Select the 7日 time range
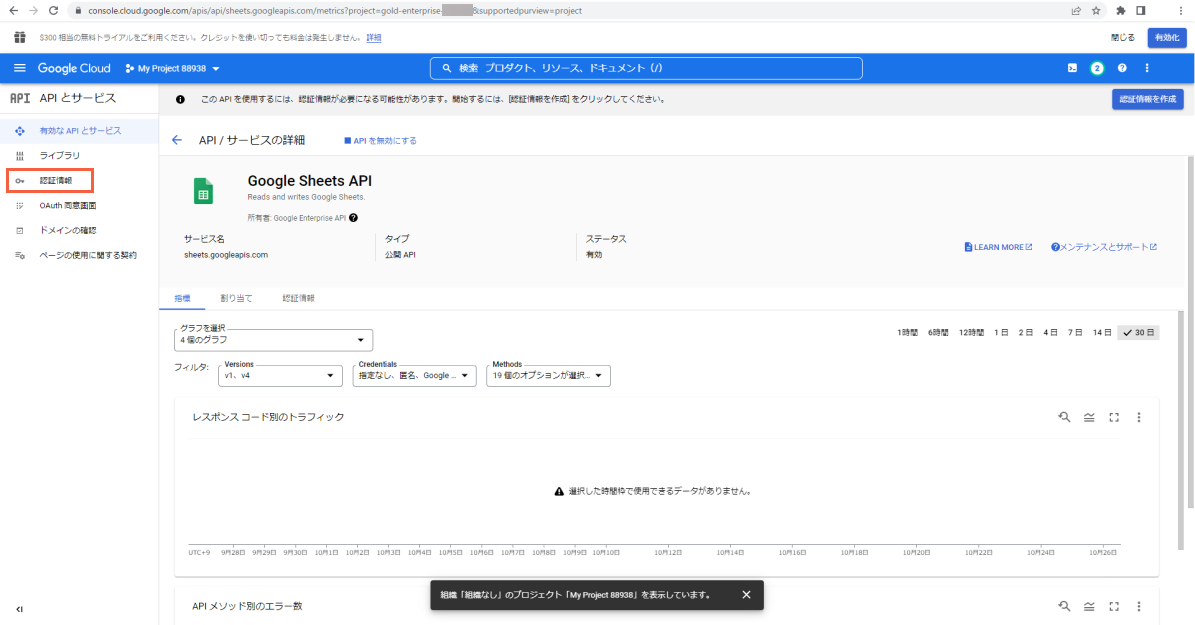This screenshot has width=1195, height=625. click(x=1075, y=332)
